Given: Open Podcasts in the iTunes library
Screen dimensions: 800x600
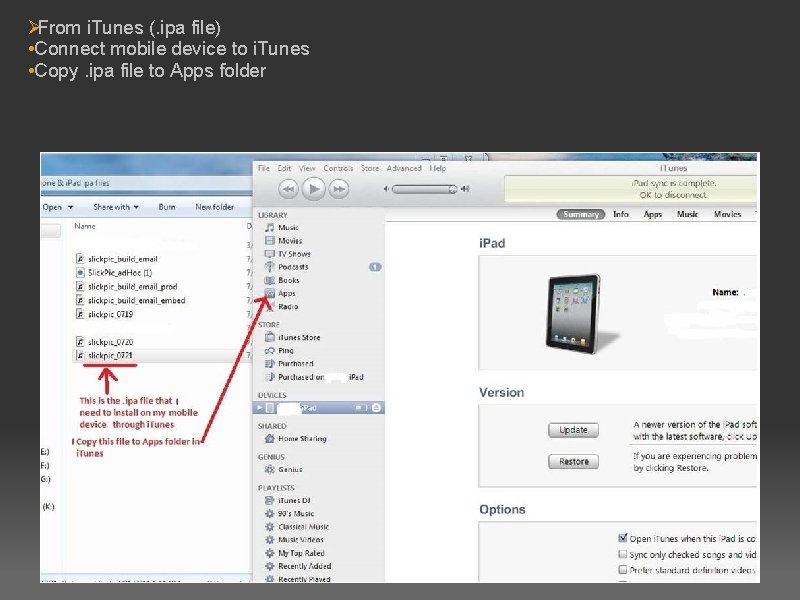Looking at the screenshot, I should coord(293,267).
